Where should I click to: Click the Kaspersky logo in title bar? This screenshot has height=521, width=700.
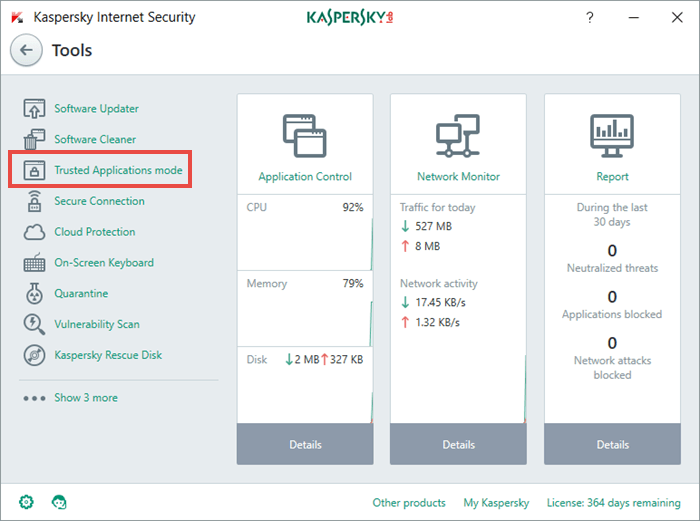[350, 17]
